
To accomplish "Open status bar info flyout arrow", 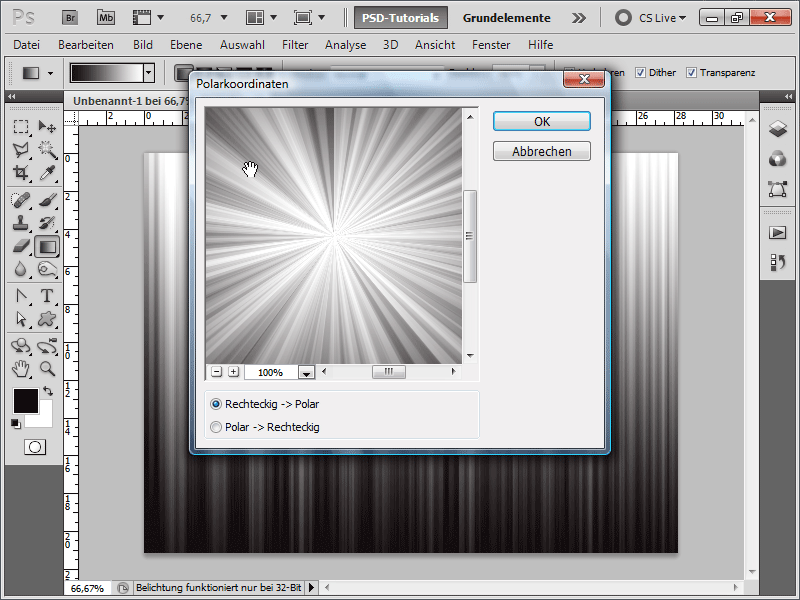I will [x=311, y=587].
